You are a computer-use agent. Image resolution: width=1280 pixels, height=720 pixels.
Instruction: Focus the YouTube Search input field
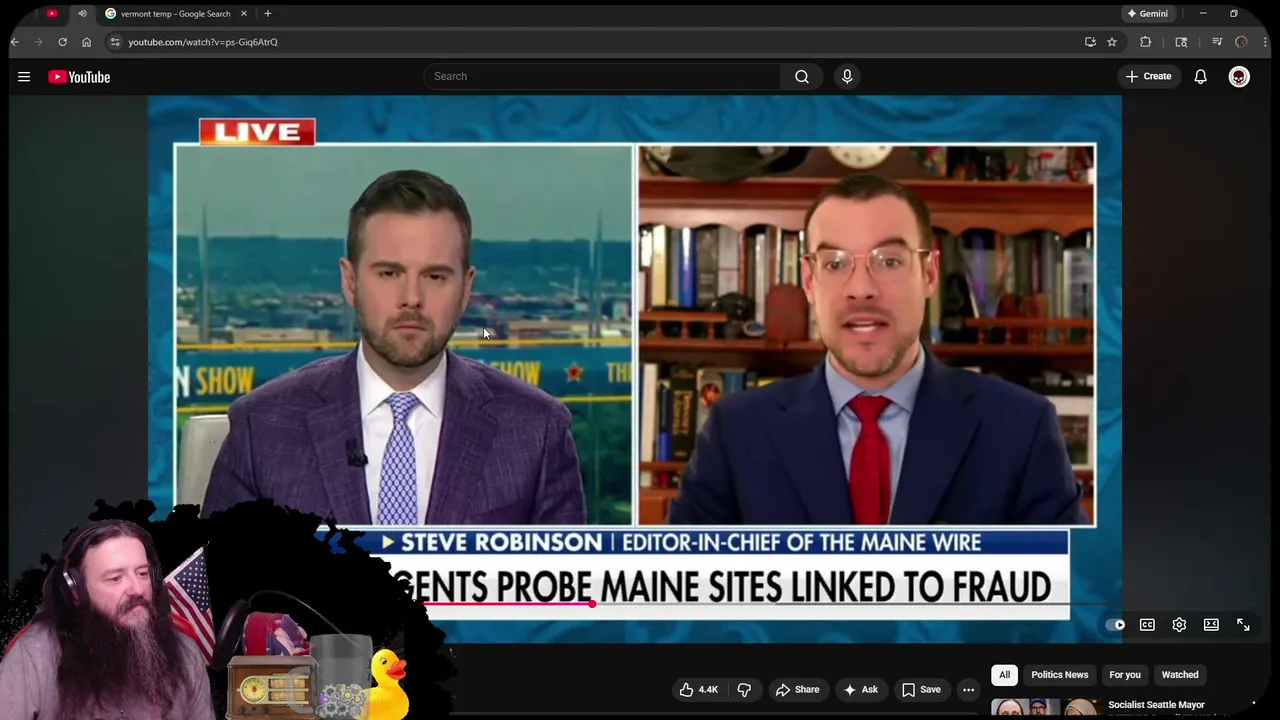tap(602, 76)
